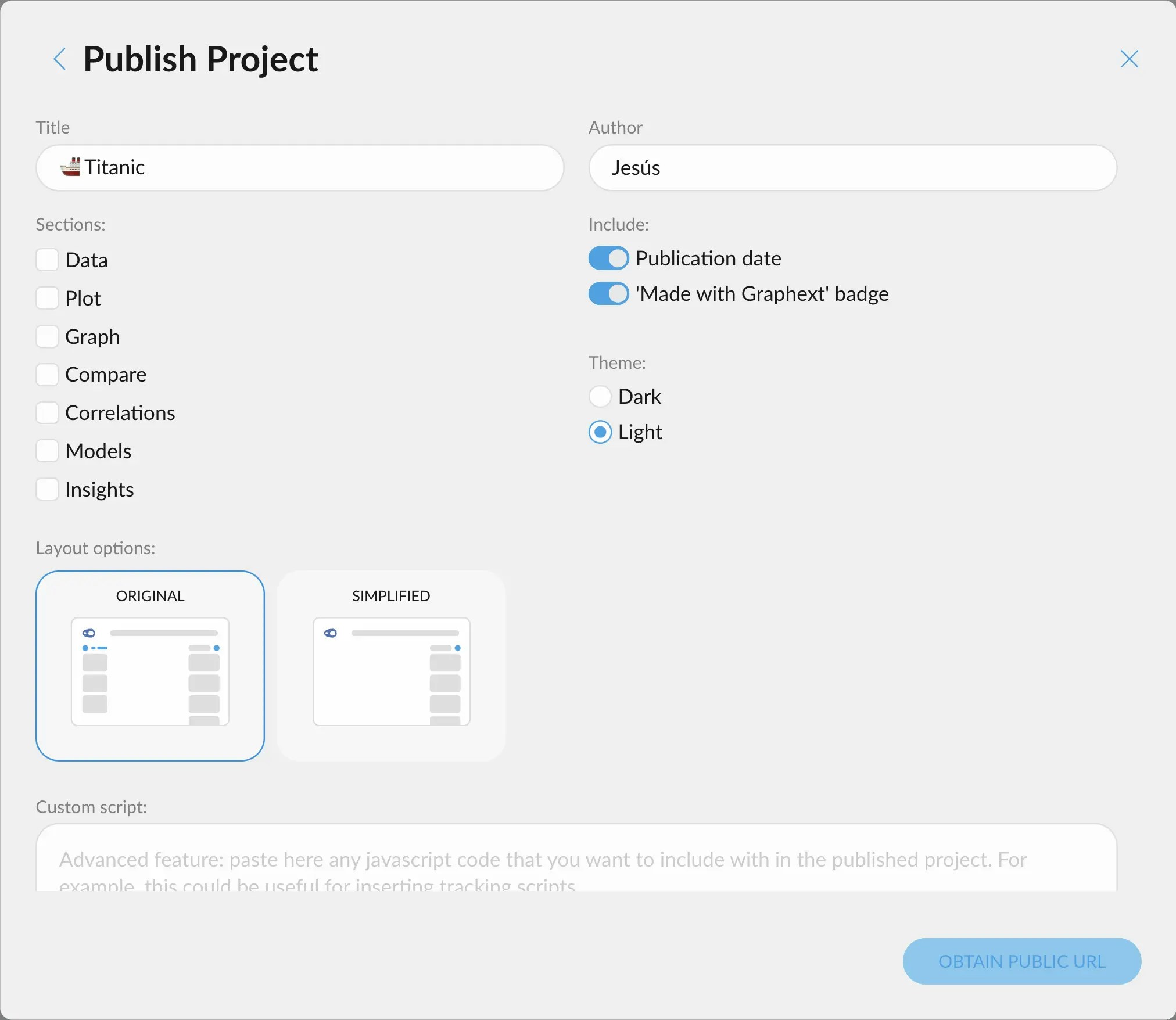
Task: Choose the Original layout thumbnail
Action: point(150,666)
